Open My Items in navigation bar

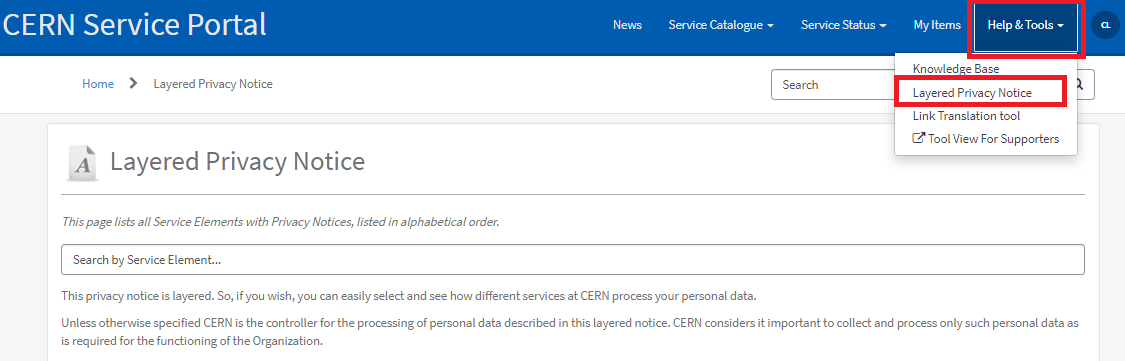pos(937,25)
